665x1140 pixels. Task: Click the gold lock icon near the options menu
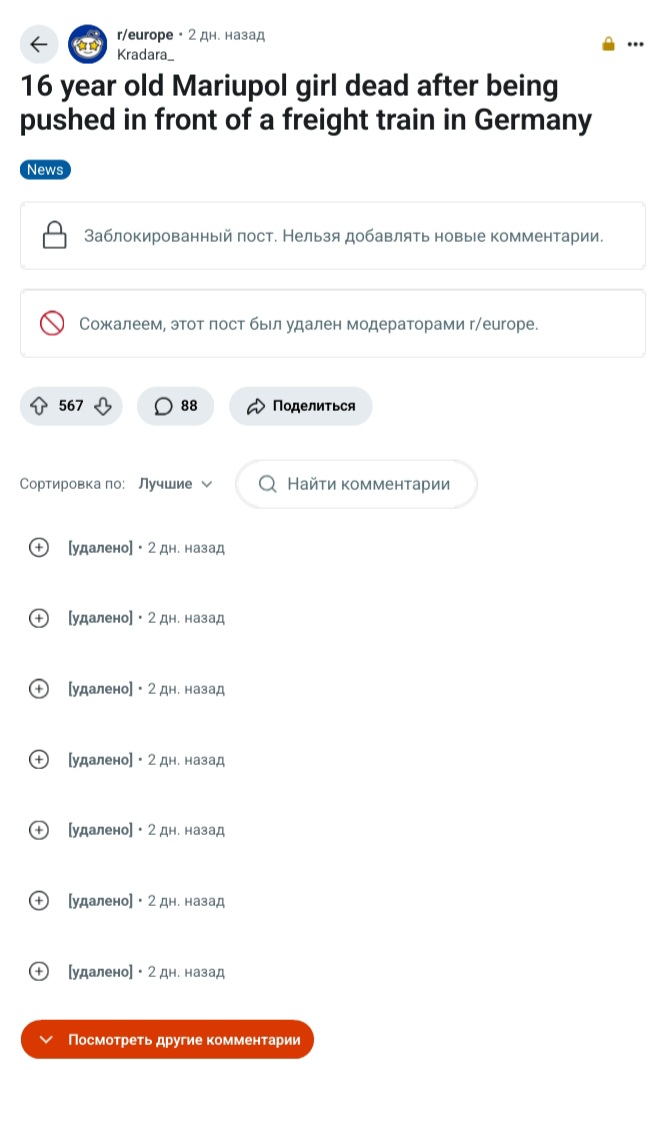click(608, 44)
